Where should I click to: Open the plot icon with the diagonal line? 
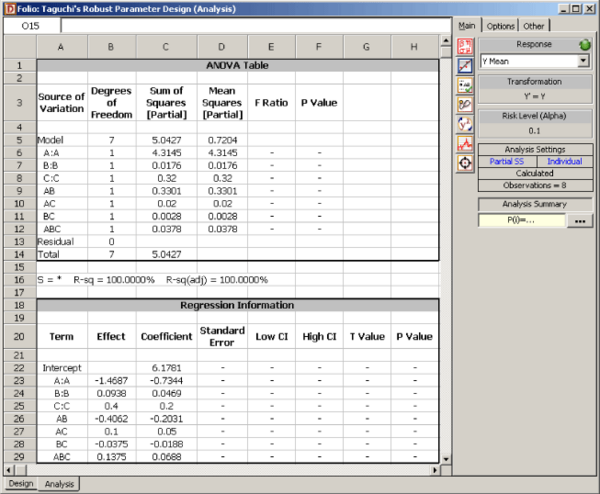tap(465, 66)
